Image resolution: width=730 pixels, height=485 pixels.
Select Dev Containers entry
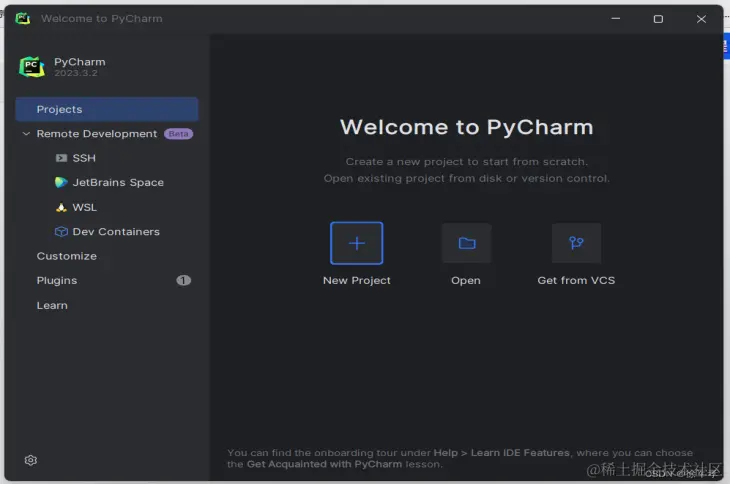tap(116, 231)
